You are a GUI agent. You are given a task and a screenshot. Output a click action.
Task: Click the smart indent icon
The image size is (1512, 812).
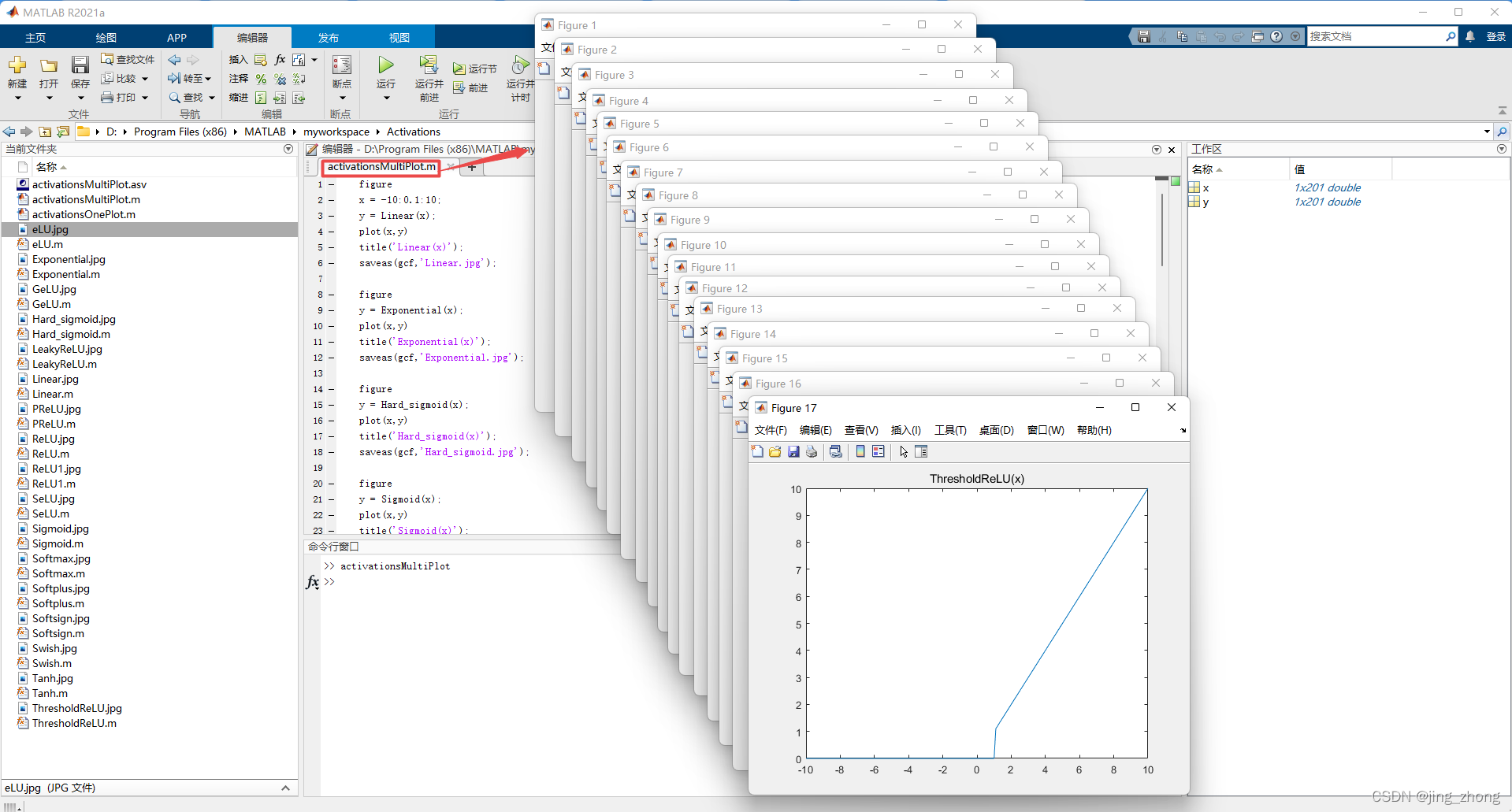(x=261, y=98)
